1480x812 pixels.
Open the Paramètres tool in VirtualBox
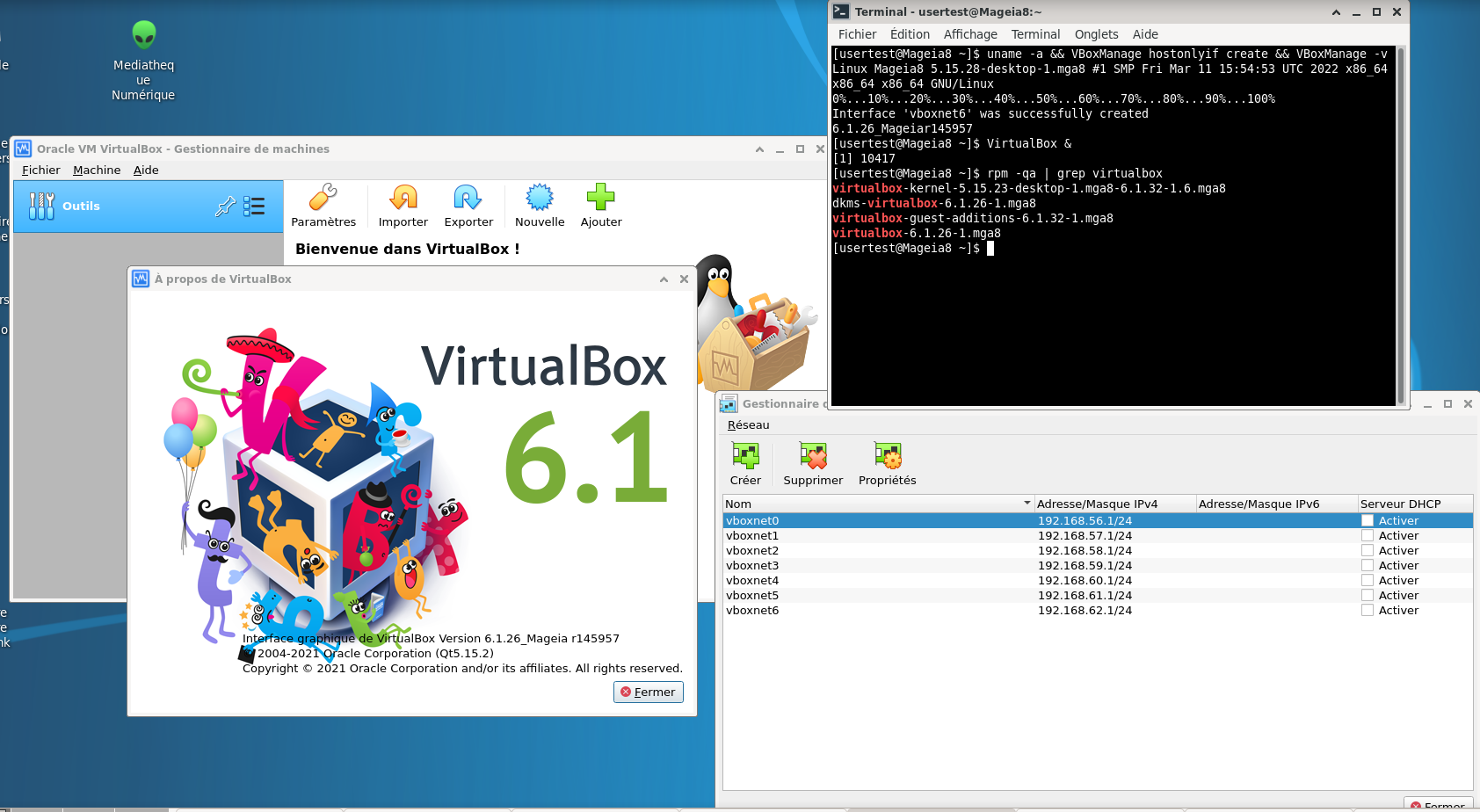click(x=323, y=206)
